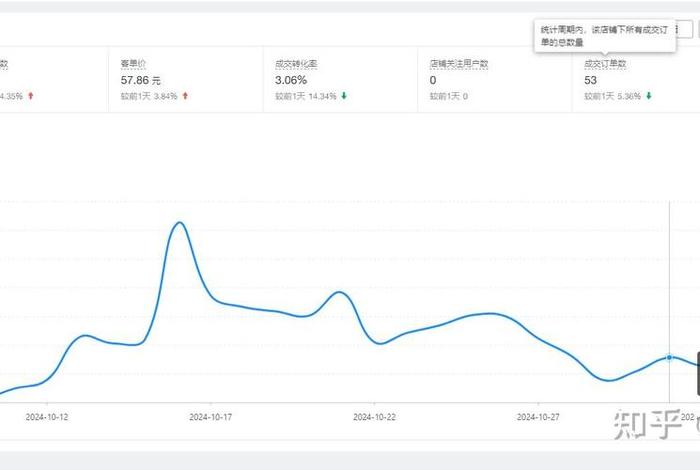Click the red up arrow beside 3.84%
This screenshot has width=700, height=470.
[x=185, y=96]
